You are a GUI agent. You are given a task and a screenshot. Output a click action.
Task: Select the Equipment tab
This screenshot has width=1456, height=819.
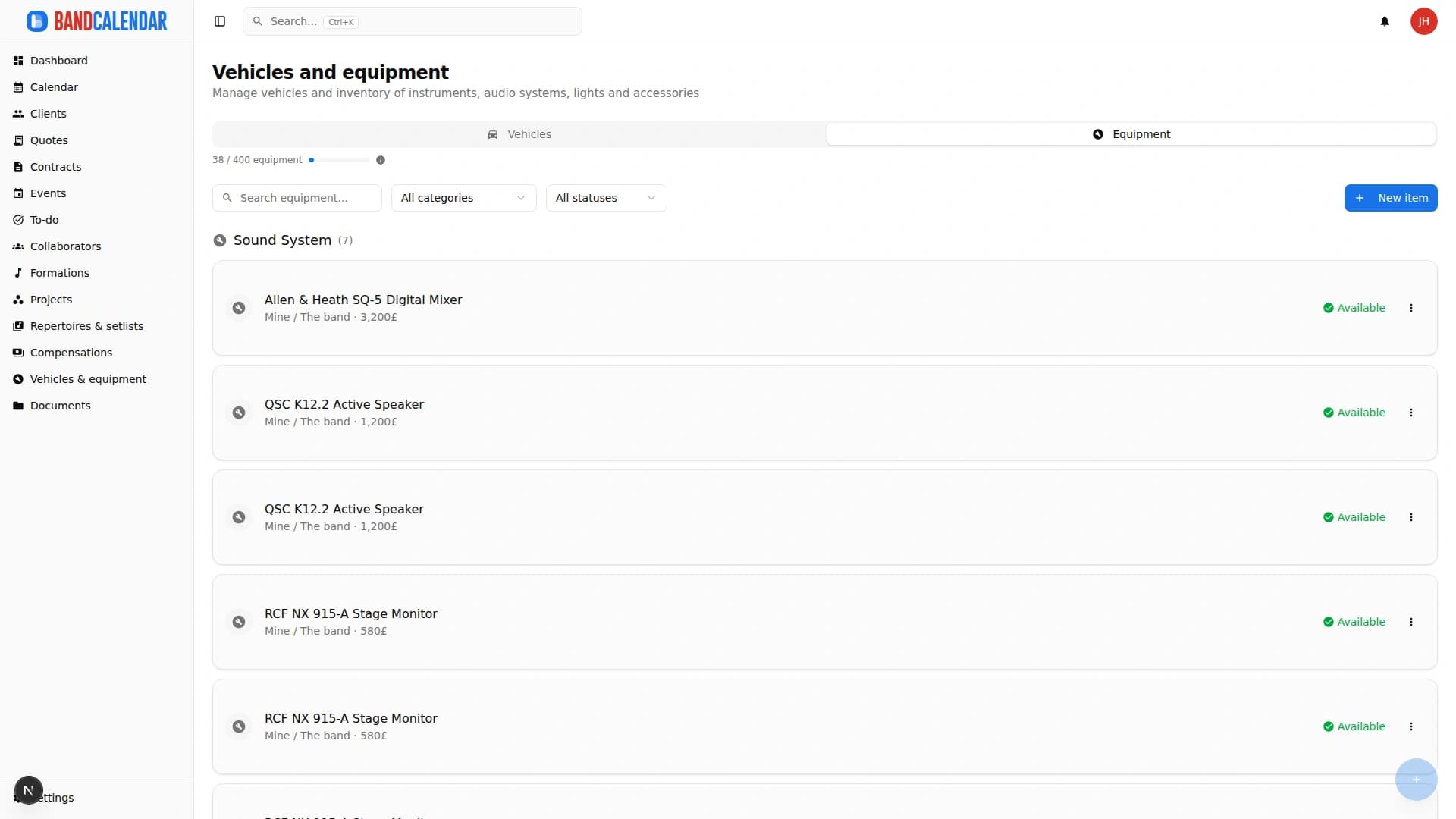point(1131,134)
